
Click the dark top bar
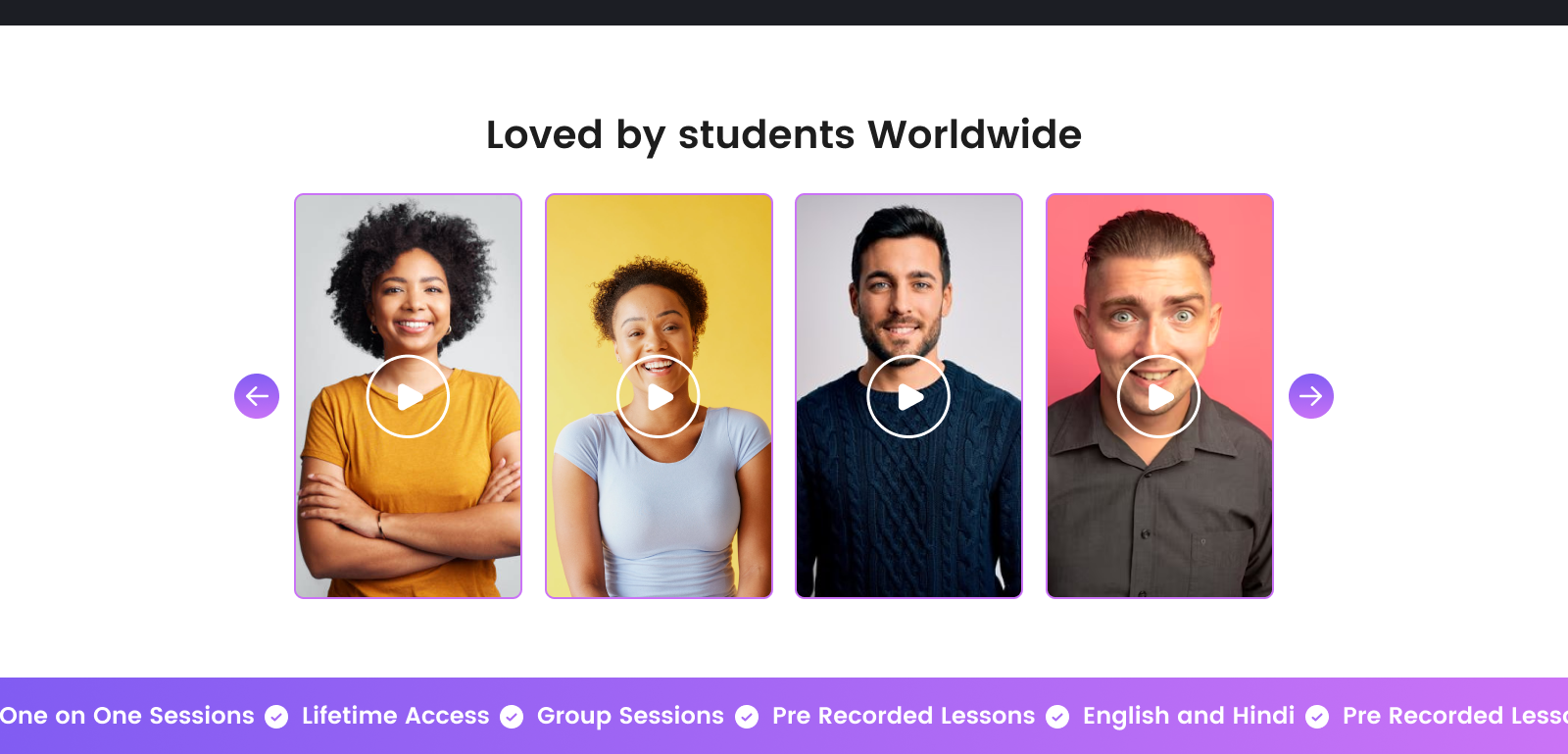click(784, 13)
